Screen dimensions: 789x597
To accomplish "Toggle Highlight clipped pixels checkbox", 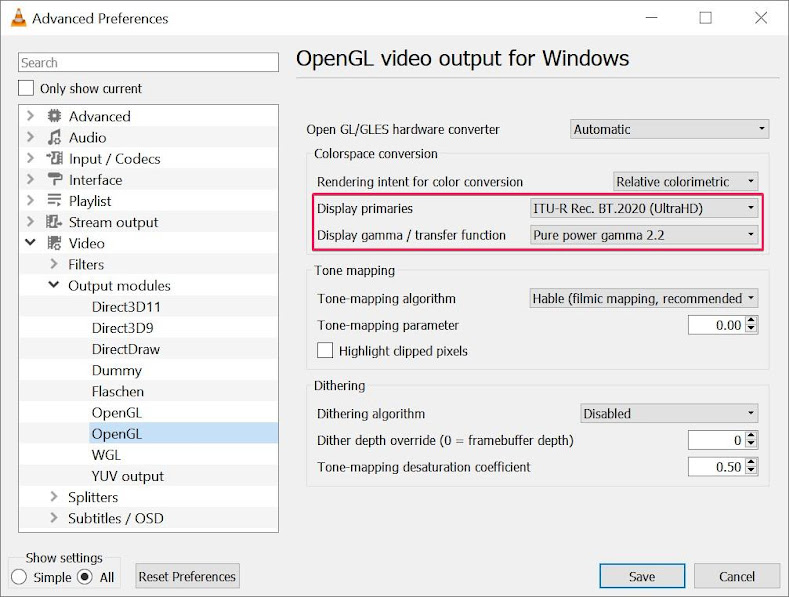I will (x=325, y=350).
